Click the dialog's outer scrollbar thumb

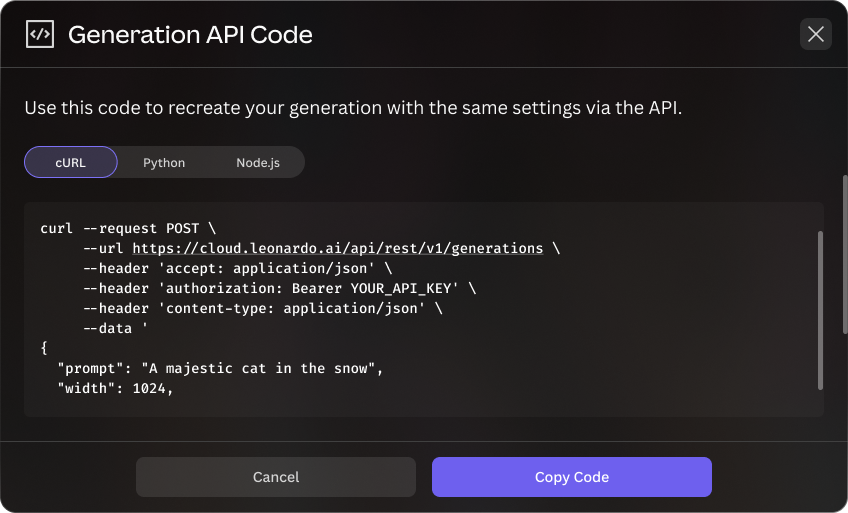pyautogui.click(x=845, y=254)
